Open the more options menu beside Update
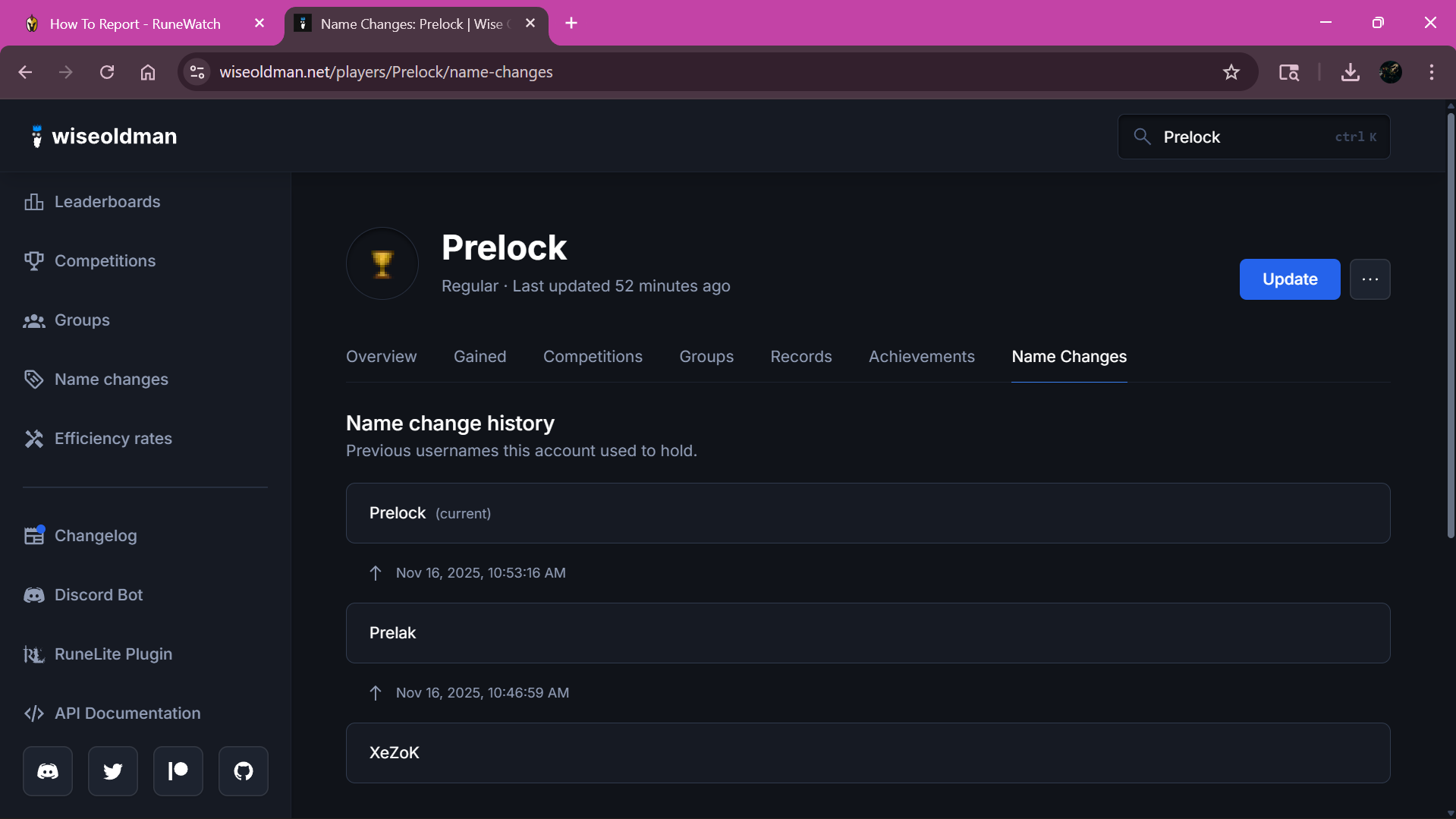The height and width of the screenshot is (819, 1456). [x=1370, y=279]
